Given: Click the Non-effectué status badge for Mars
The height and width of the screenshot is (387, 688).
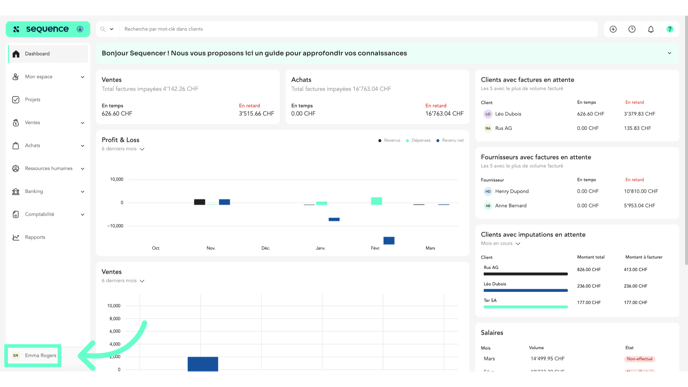Looking at the screenshot, I should [x=639, y=359].
